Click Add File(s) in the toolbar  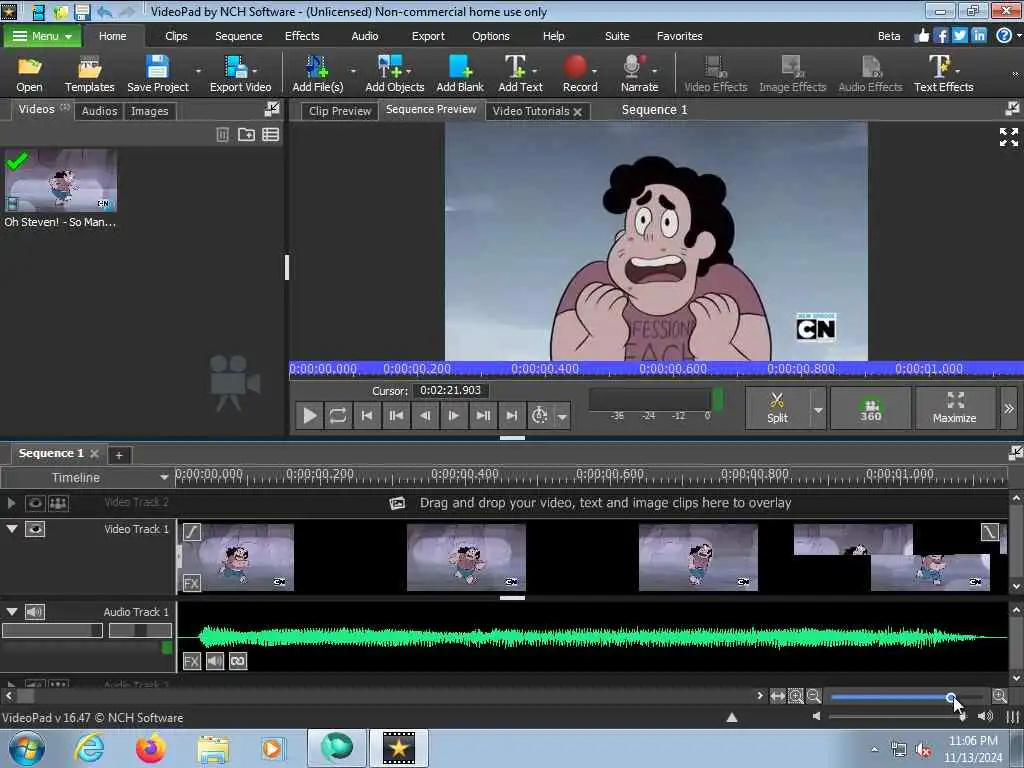[317, 73]
